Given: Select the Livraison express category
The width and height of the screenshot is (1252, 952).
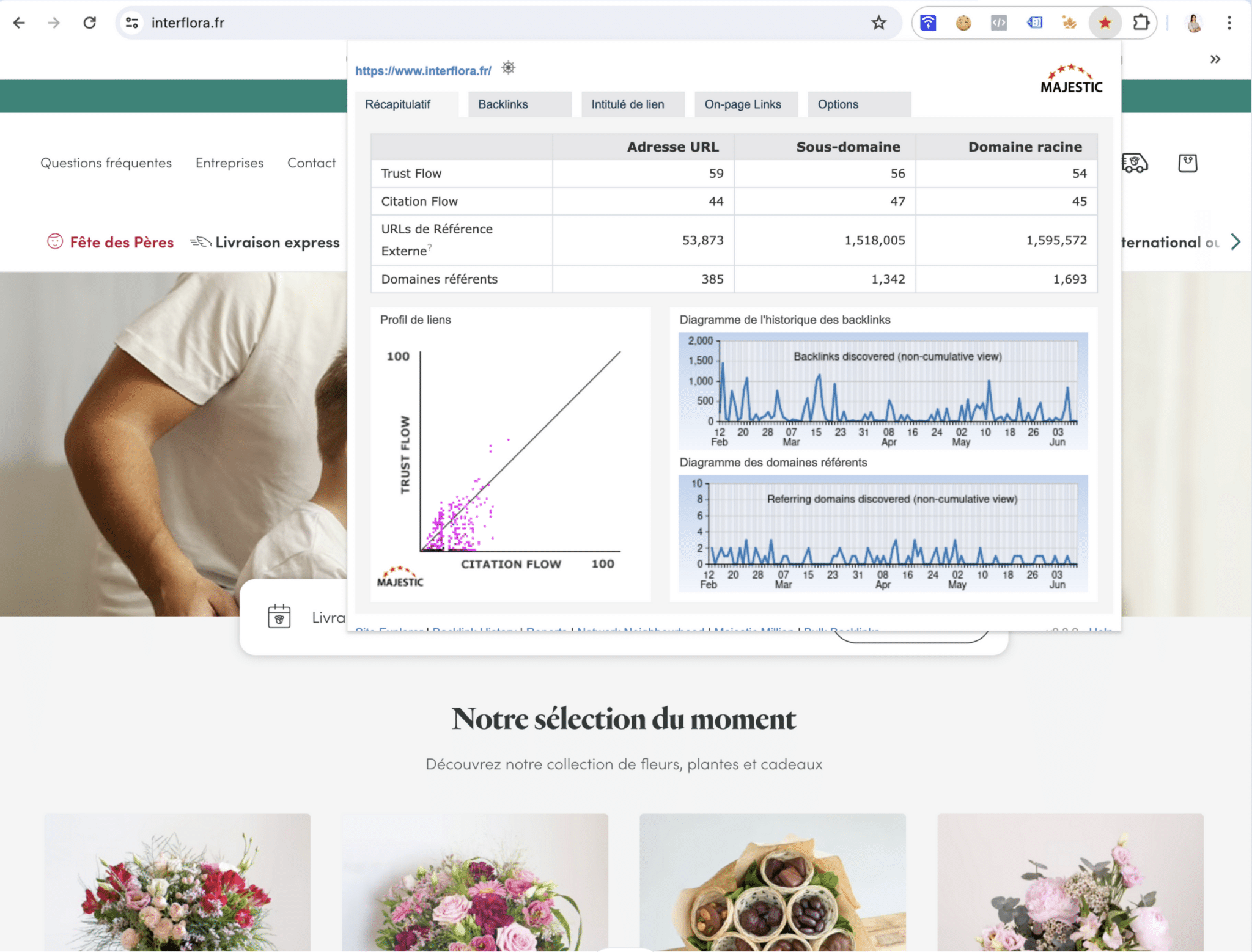Looking at the screenshot, I should click(x=265, y=243).
